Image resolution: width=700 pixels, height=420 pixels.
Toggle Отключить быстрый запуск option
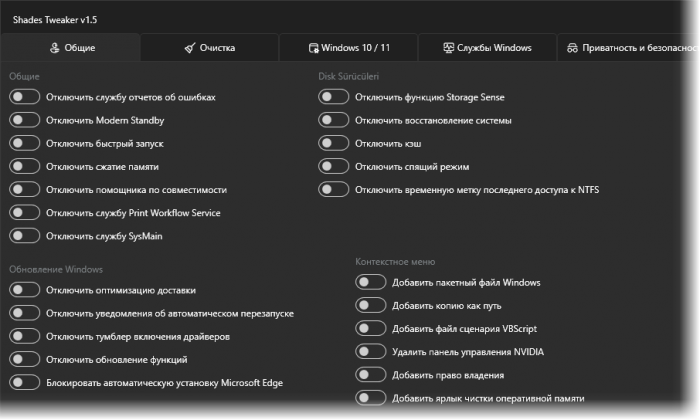point(24,143)
